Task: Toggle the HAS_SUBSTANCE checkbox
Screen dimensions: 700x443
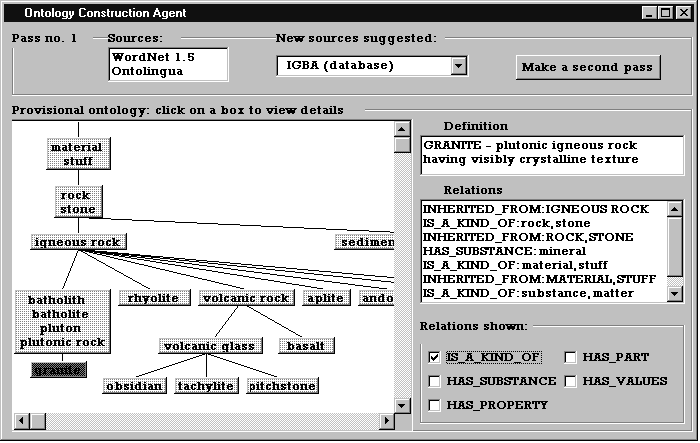Action: pos(434,381)
